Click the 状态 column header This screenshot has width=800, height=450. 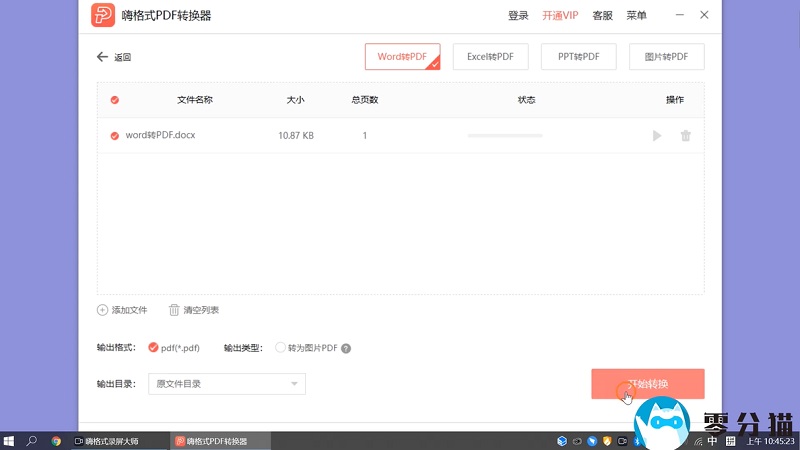pos(527,100)
